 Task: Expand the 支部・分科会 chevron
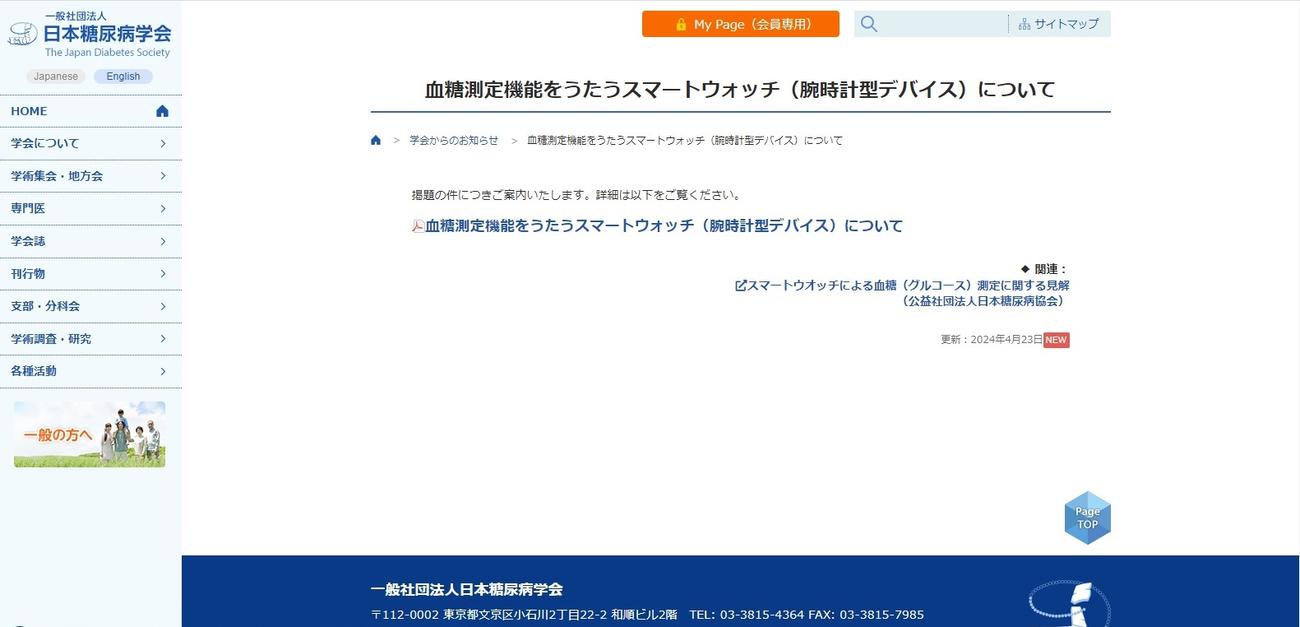pyautogui.click(x=163, y=306)
